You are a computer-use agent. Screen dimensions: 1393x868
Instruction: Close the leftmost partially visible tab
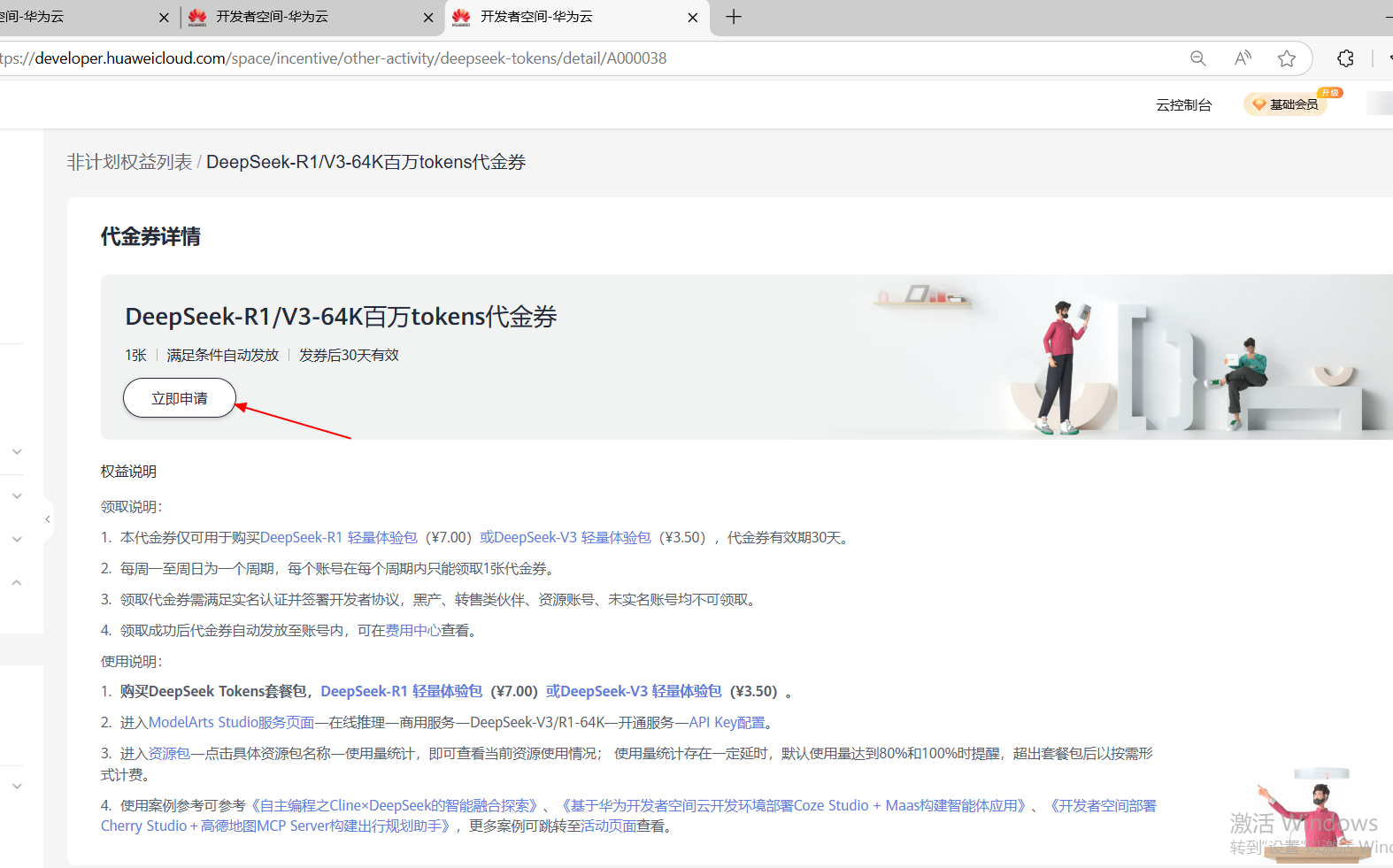click(164, 18)
